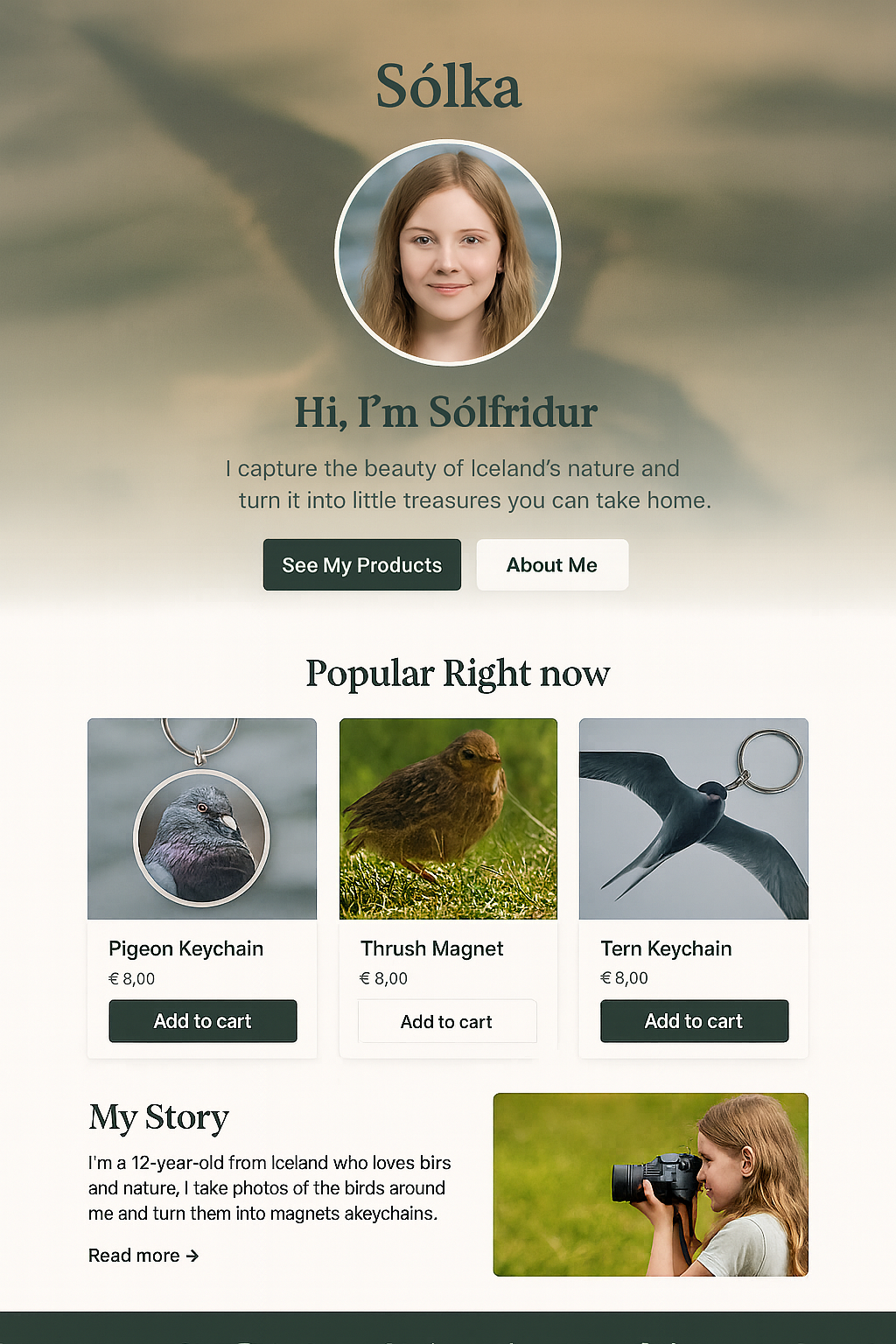Click the Tern Keychain title
Screen dimensions: 896x1344
click(666, 948)
